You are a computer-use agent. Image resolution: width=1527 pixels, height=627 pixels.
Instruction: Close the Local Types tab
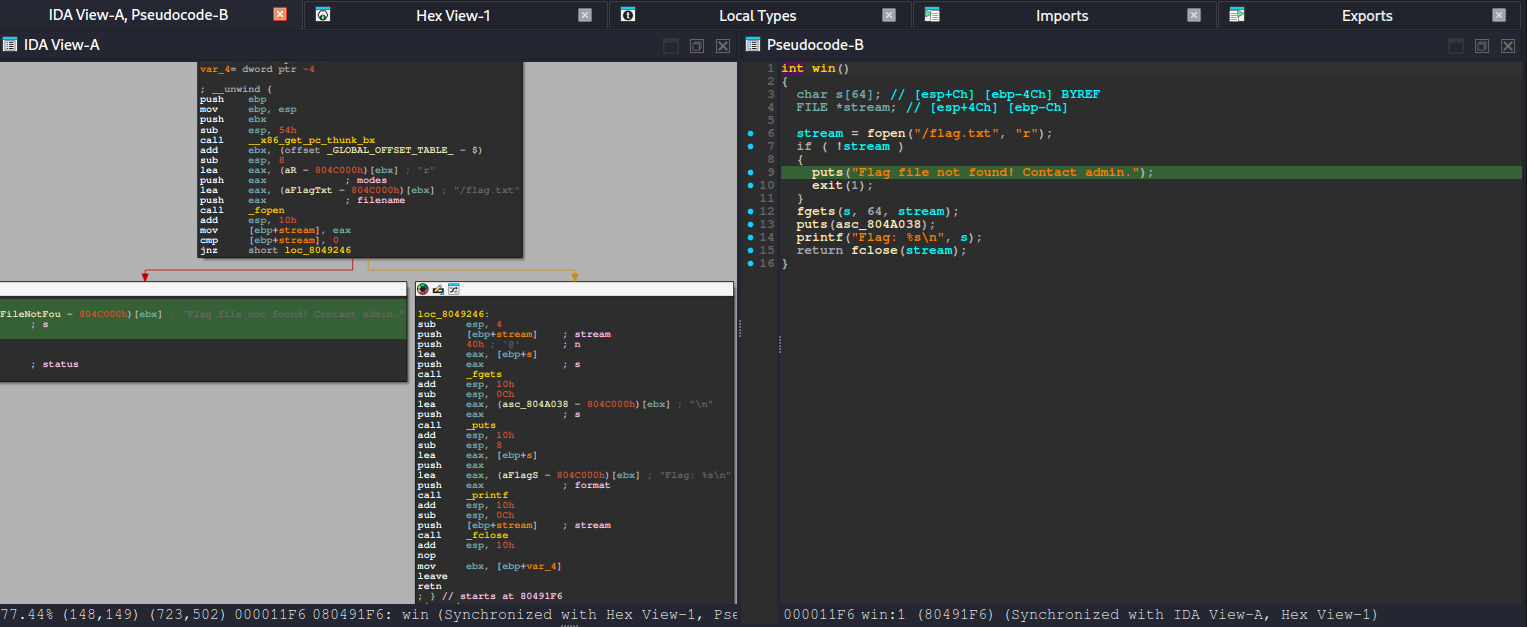click(889, 15)
